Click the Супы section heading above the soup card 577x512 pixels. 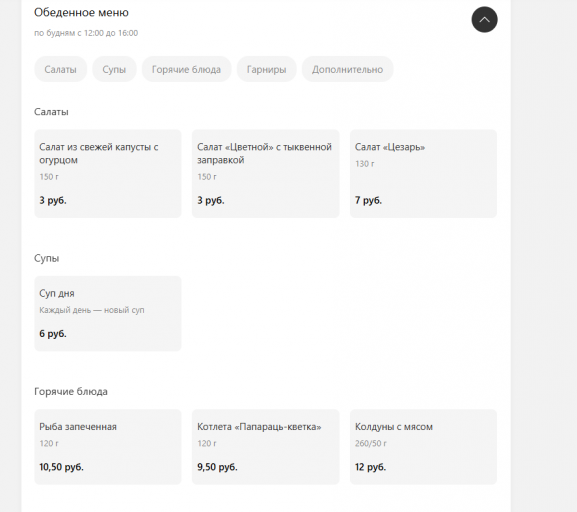(46, 258)
